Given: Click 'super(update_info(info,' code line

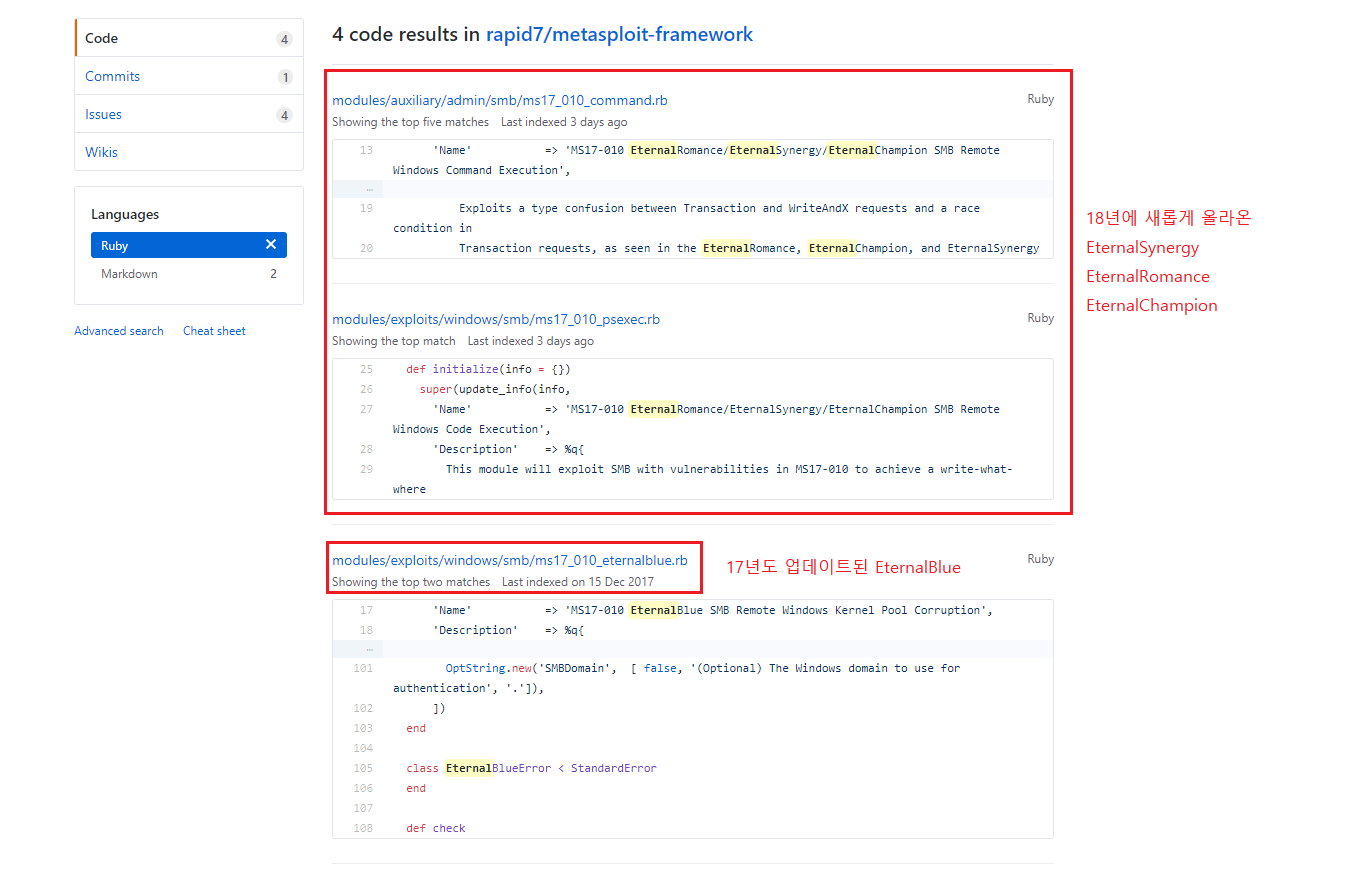Looking at the screenshot, I should pyautogui.click(x=495, y=389).
